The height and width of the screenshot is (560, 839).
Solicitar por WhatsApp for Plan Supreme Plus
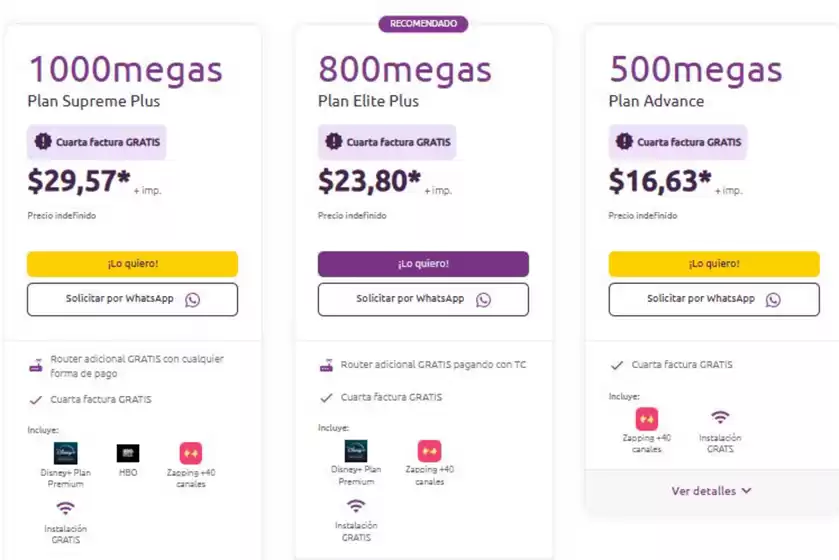pyautogui.click(x=132, y=299)
